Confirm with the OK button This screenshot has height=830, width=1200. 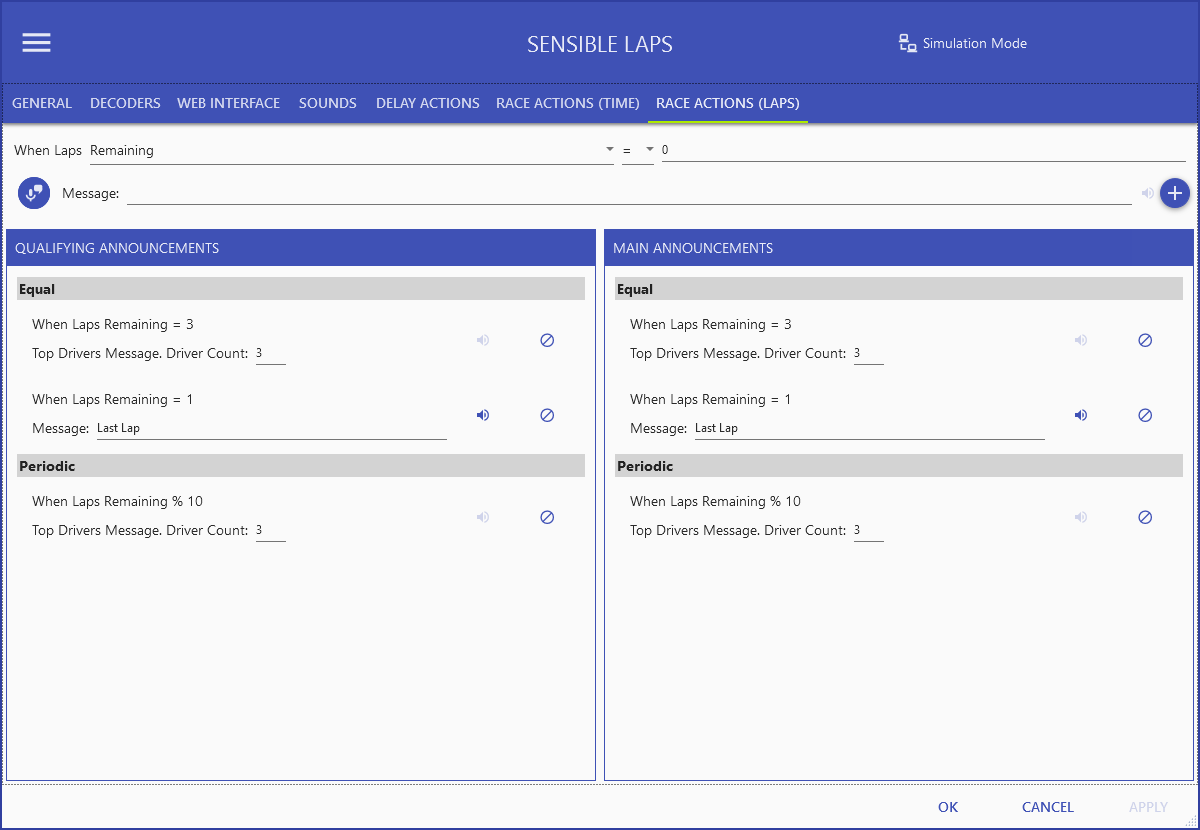[948, 807]
